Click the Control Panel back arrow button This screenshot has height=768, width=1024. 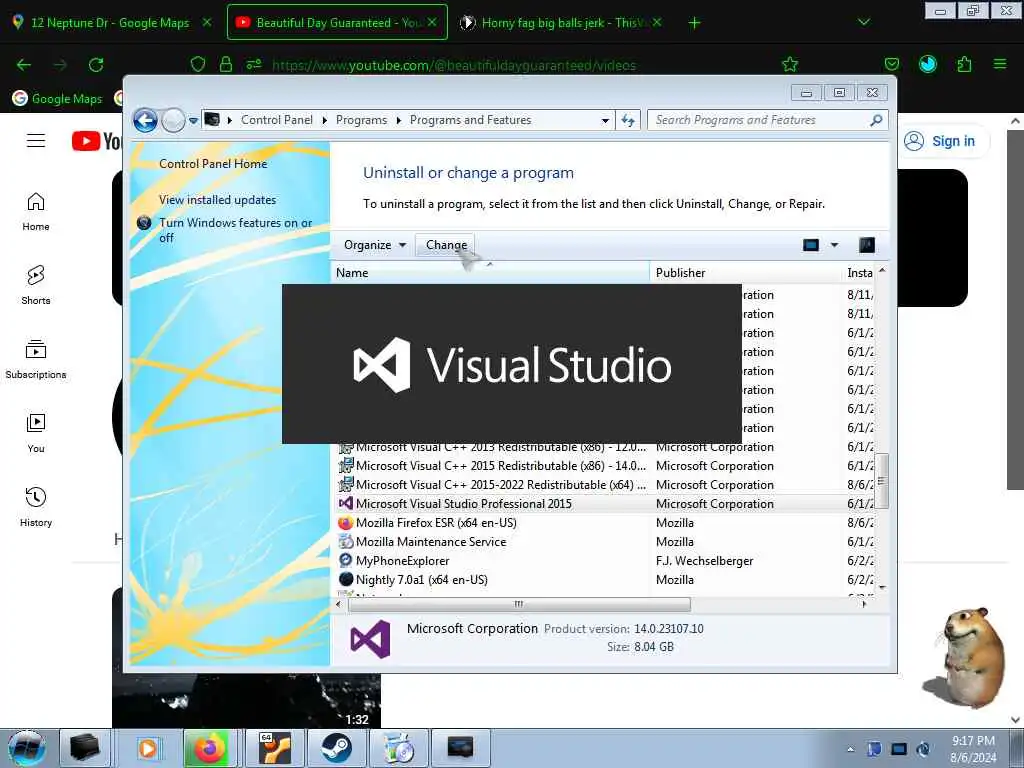(x=146, y=120)
